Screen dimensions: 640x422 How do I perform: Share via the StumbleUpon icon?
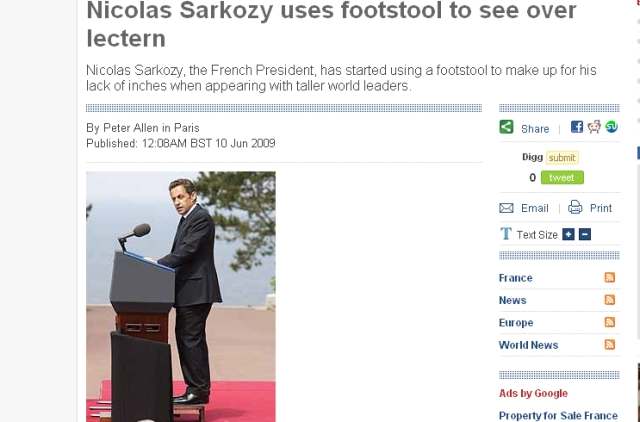[x=611, y=127]
